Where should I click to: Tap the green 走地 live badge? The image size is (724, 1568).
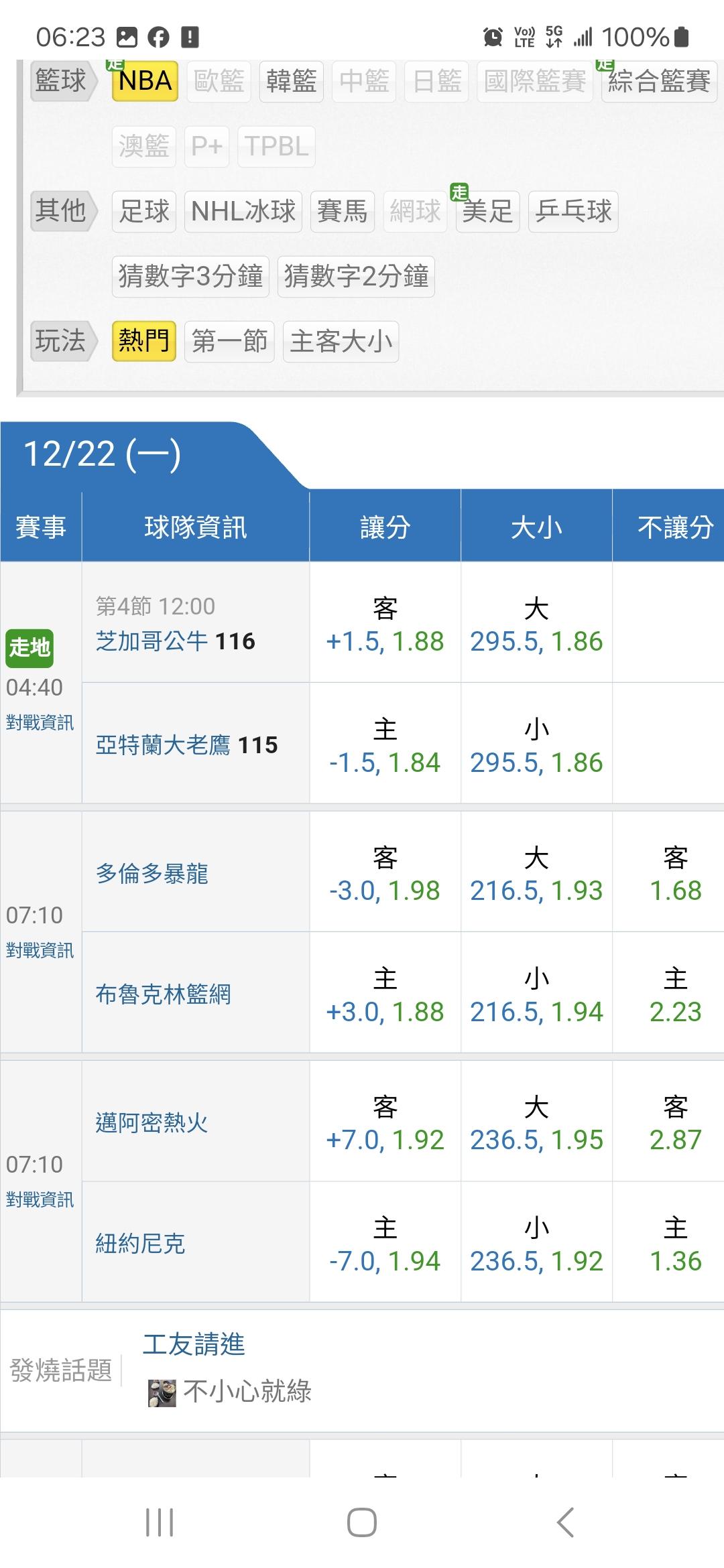pyautogui.click(x=29, y=647)
